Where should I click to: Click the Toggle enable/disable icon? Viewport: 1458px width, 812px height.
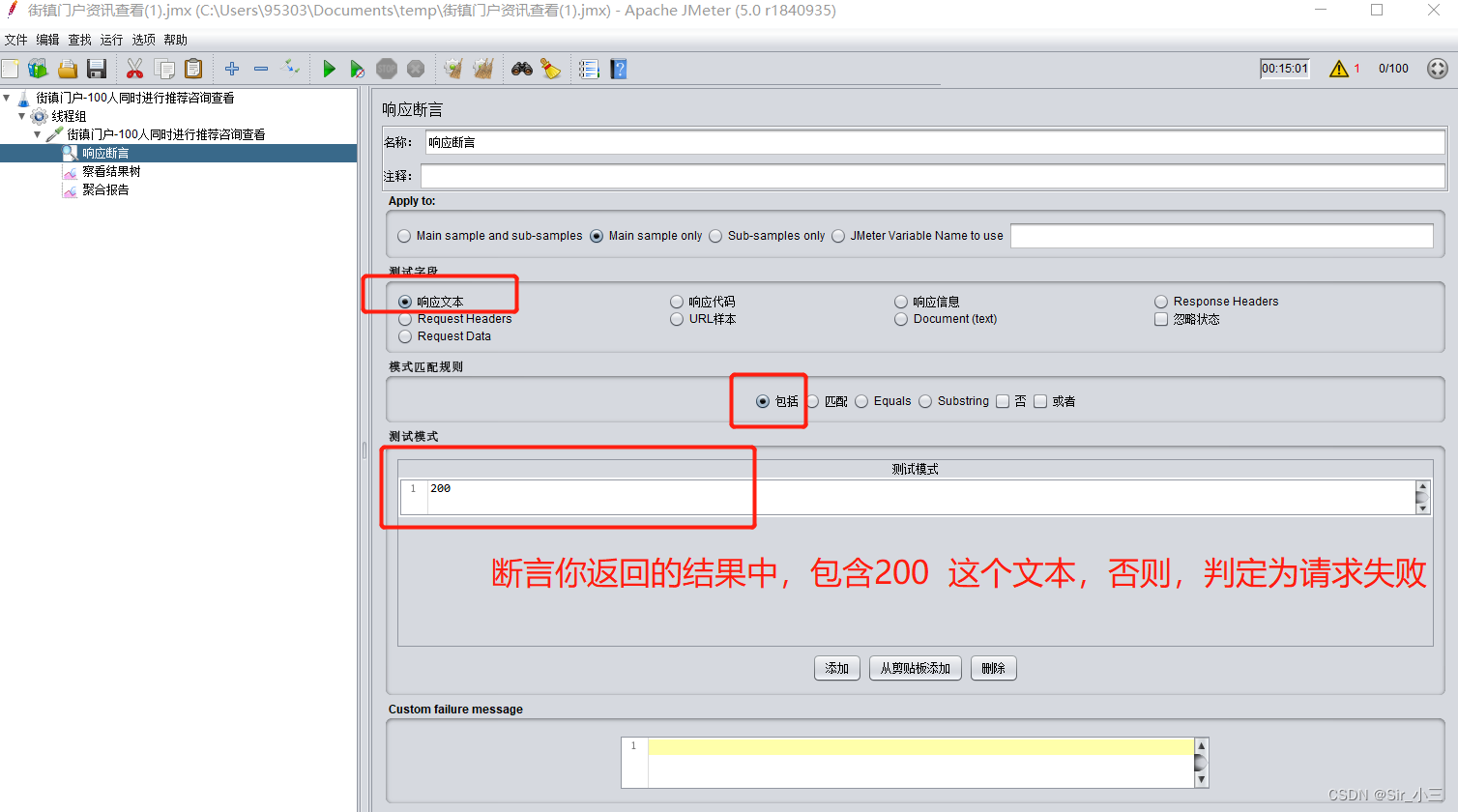[290, 68]
